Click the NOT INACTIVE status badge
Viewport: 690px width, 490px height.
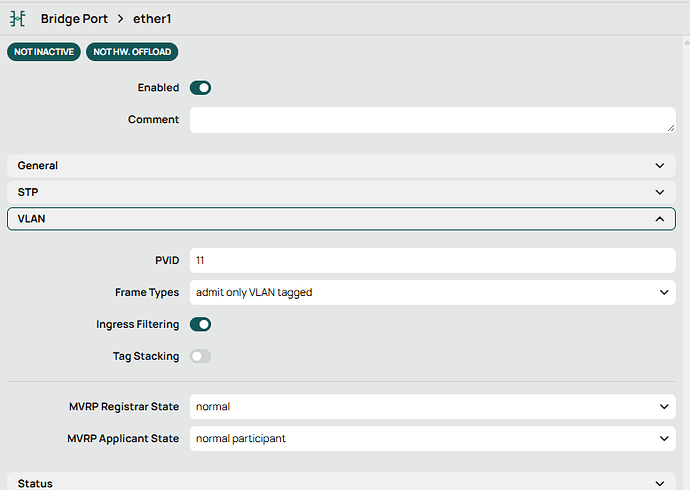44,52
